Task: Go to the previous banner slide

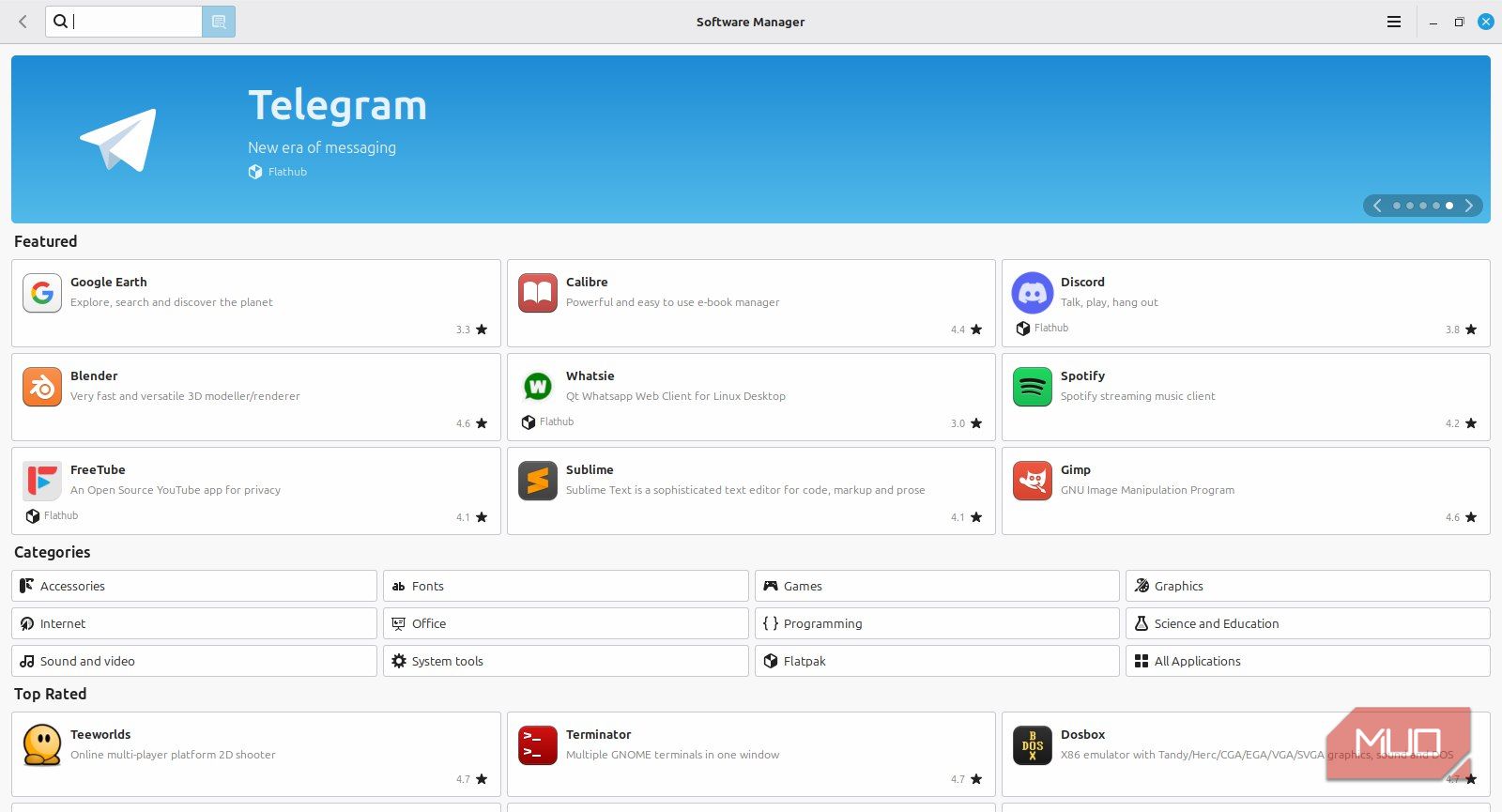Action: 1377,206
